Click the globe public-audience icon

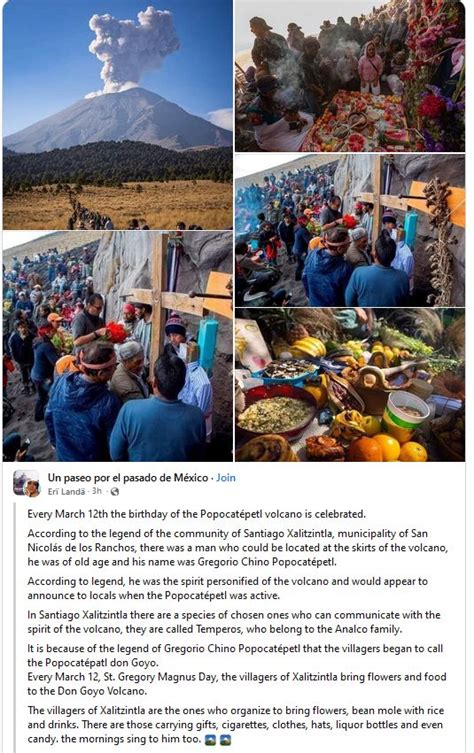pyautogui.click(x=114, y=491)
